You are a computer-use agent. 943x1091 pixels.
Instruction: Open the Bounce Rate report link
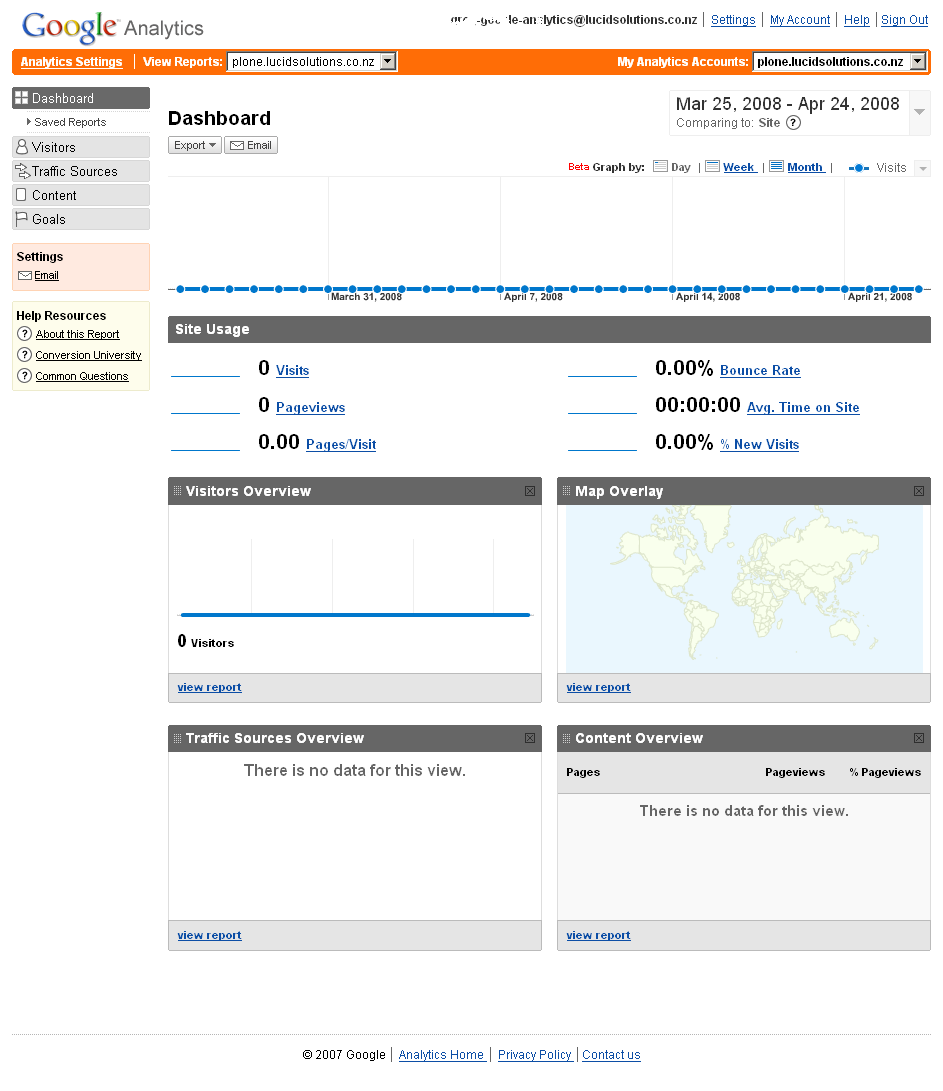[x=760, y=371]
